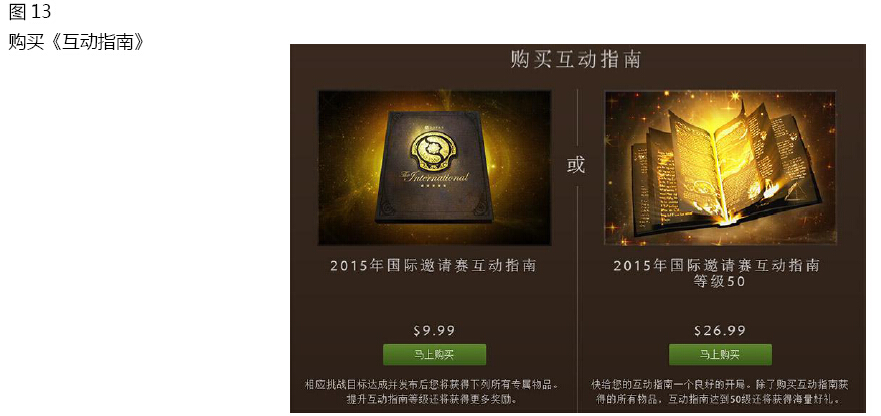Click the 购买《互动指南》 caption text
The width and height of the screenshot is (881, 416).
pyautogui.click(x=76, y=42)
